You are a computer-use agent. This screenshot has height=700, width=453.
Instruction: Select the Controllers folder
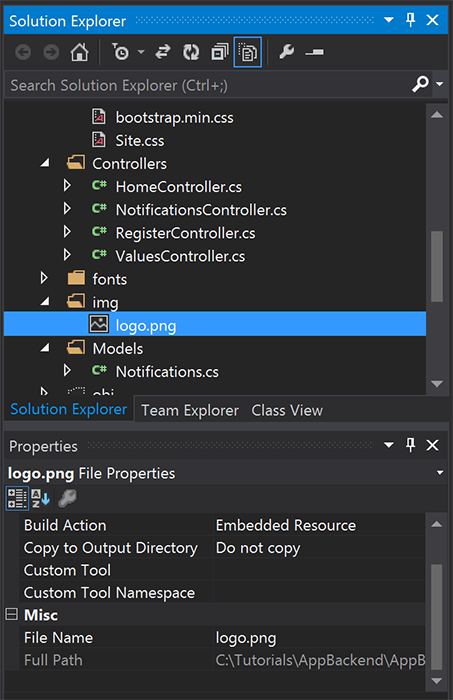point(129,164)
